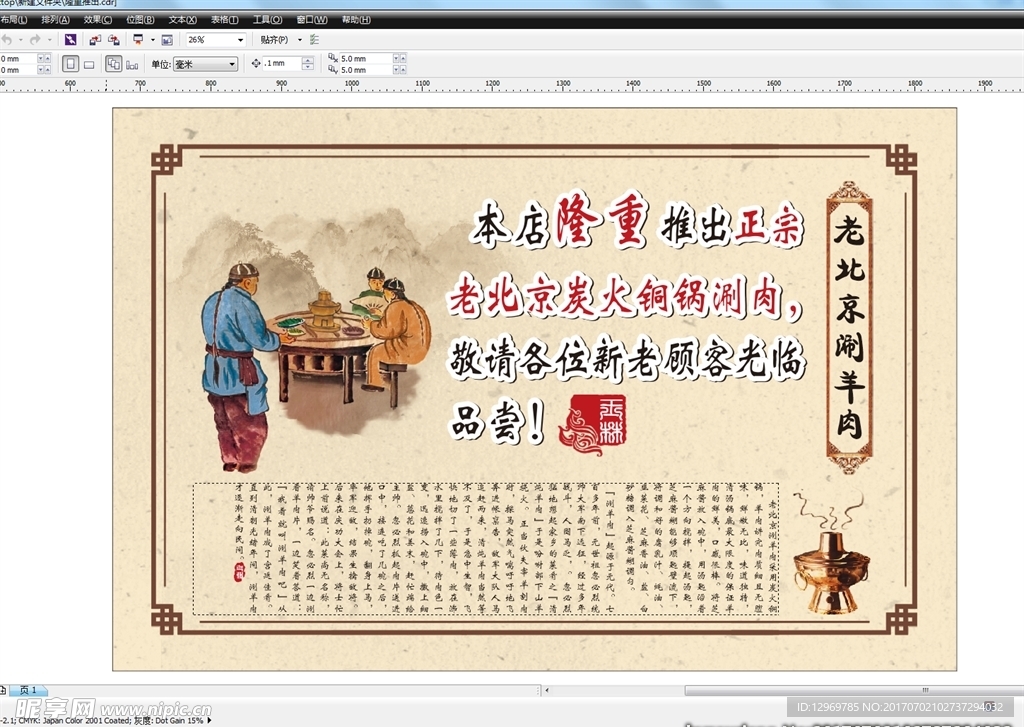Open the 文本(X) menu
The width and height of the screenshot is (1024, 727).
pos(182,19)
